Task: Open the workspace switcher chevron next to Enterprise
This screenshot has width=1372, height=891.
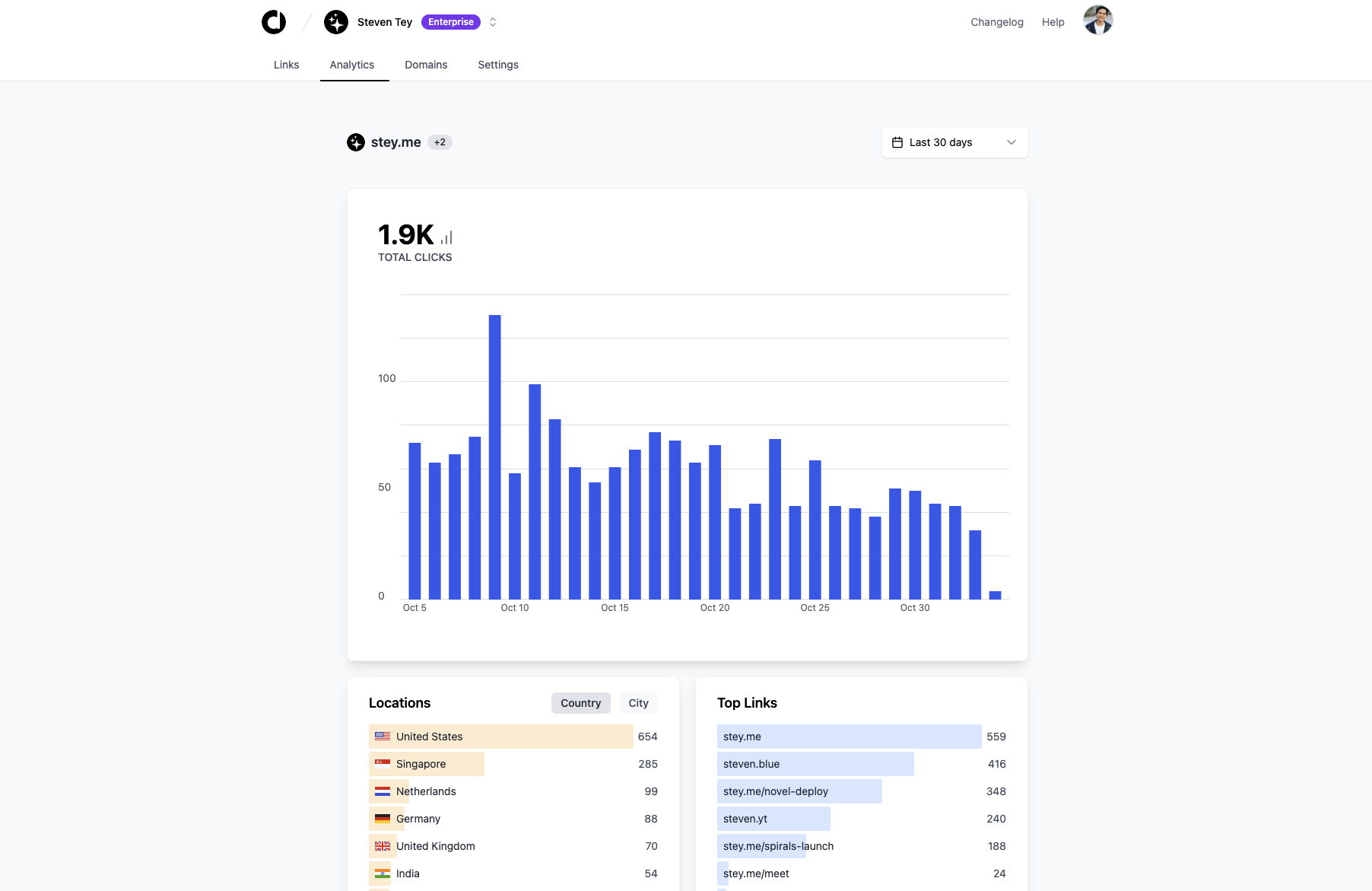Action: [493, 22]
